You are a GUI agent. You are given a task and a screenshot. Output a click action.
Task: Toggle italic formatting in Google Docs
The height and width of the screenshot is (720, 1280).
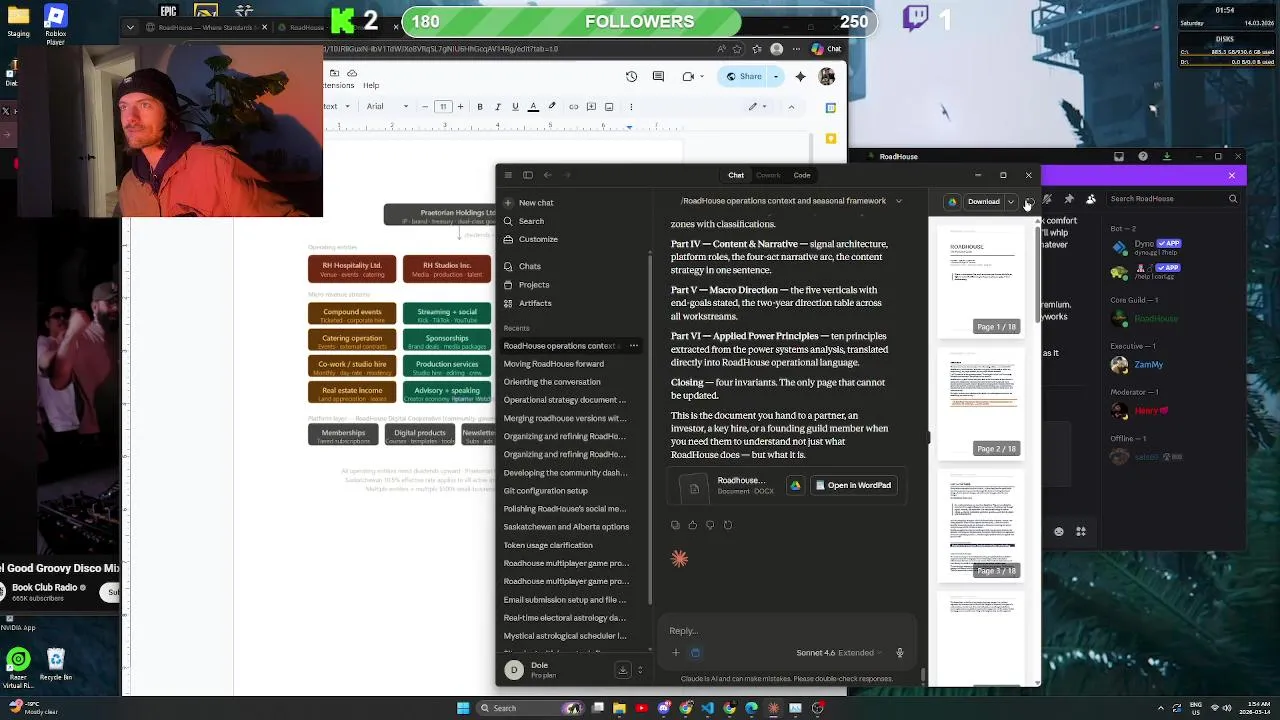click(x=497, y=107)
